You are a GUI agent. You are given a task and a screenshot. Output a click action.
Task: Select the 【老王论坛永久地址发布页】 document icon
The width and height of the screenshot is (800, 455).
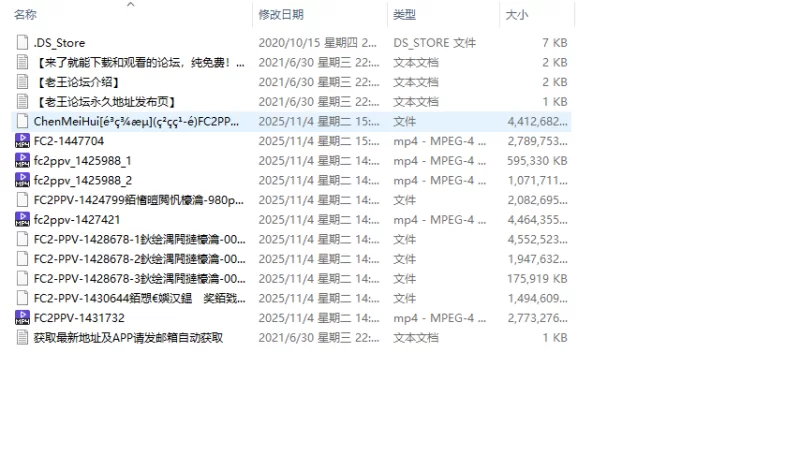tap(22, 102)
